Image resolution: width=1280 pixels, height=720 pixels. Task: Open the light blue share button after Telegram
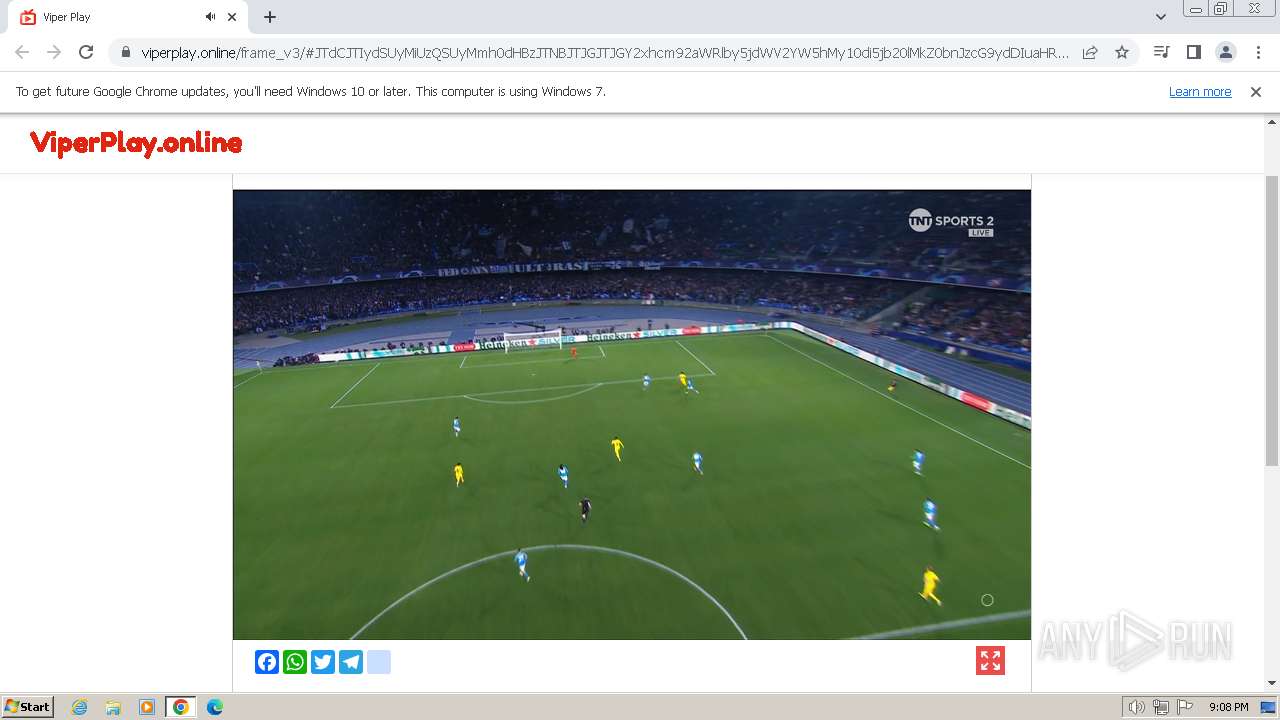click(x=379, y=662)
